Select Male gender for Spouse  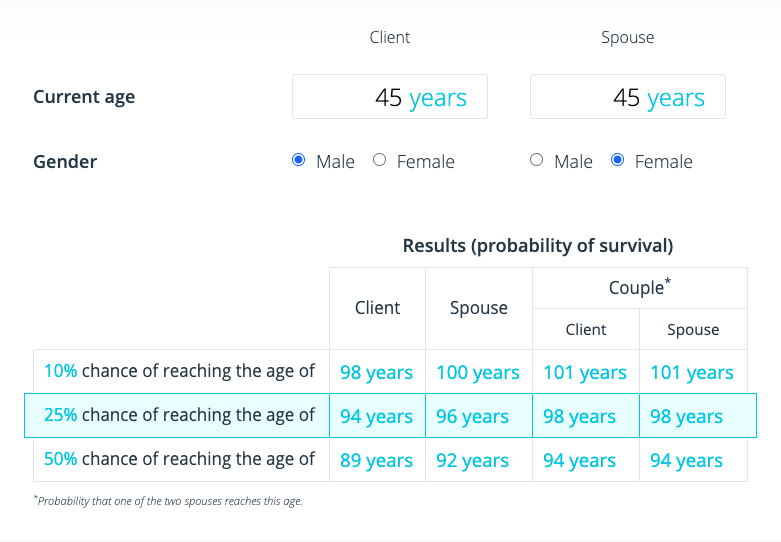tap(536, 160)
